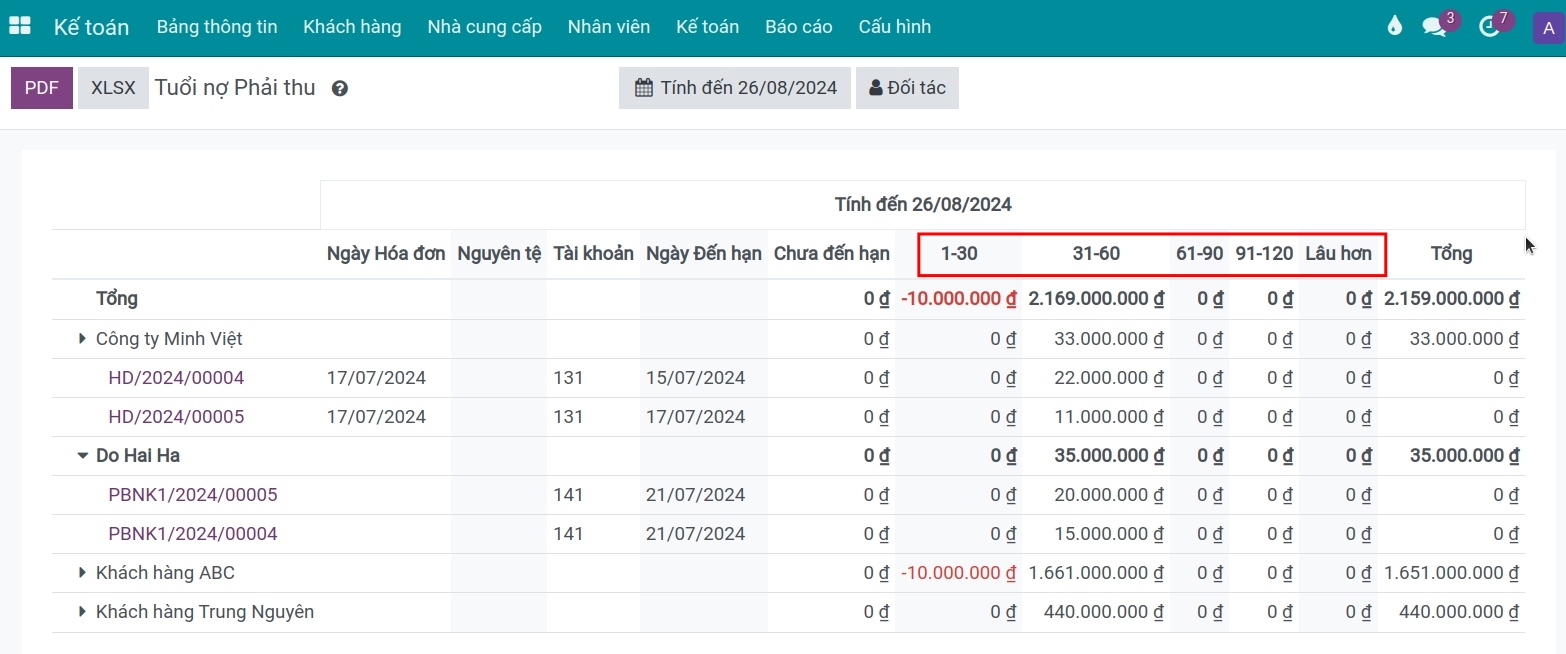1566x654 pixels.
Task: Expand the Khách hàng ABC row
Action: (x=82, y=573)
